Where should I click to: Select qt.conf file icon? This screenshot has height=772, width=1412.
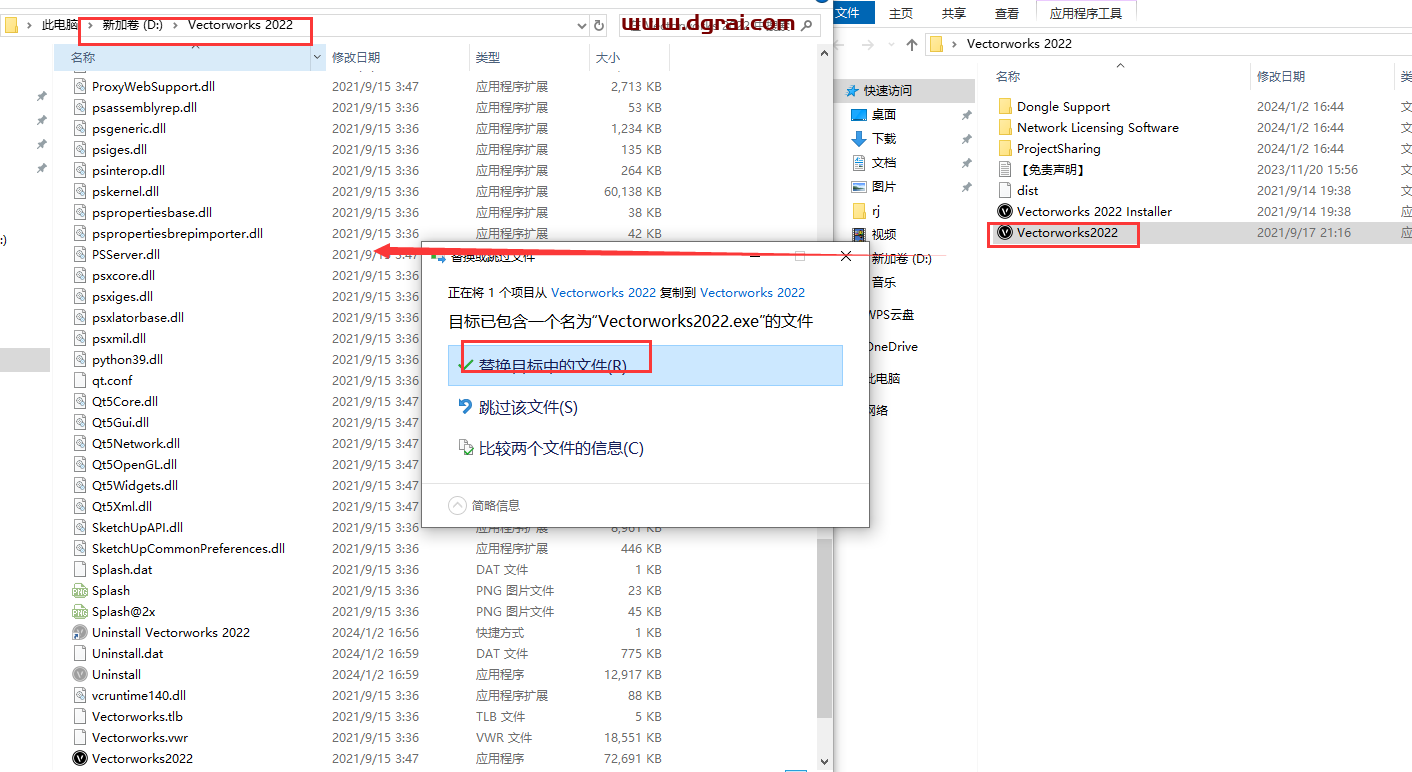80,380
